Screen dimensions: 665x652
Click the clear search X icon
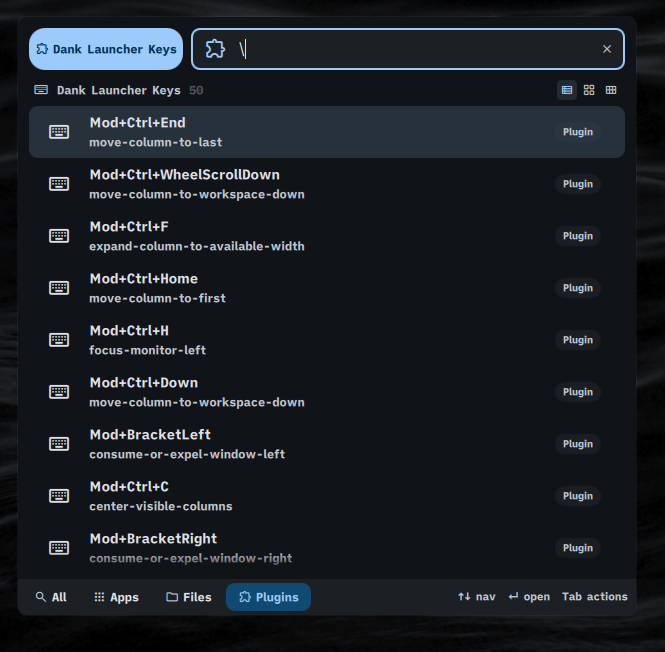(x=606, y=49)
